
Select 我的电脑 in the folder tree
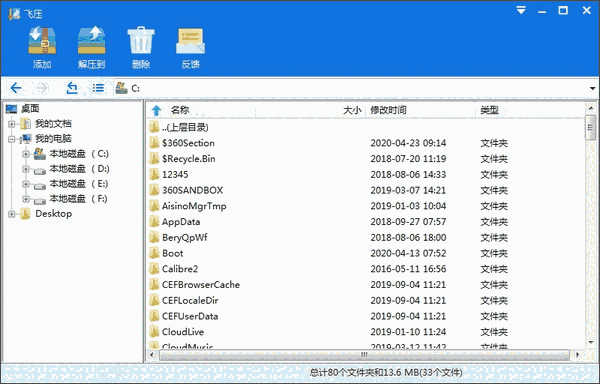coord(53,138)
